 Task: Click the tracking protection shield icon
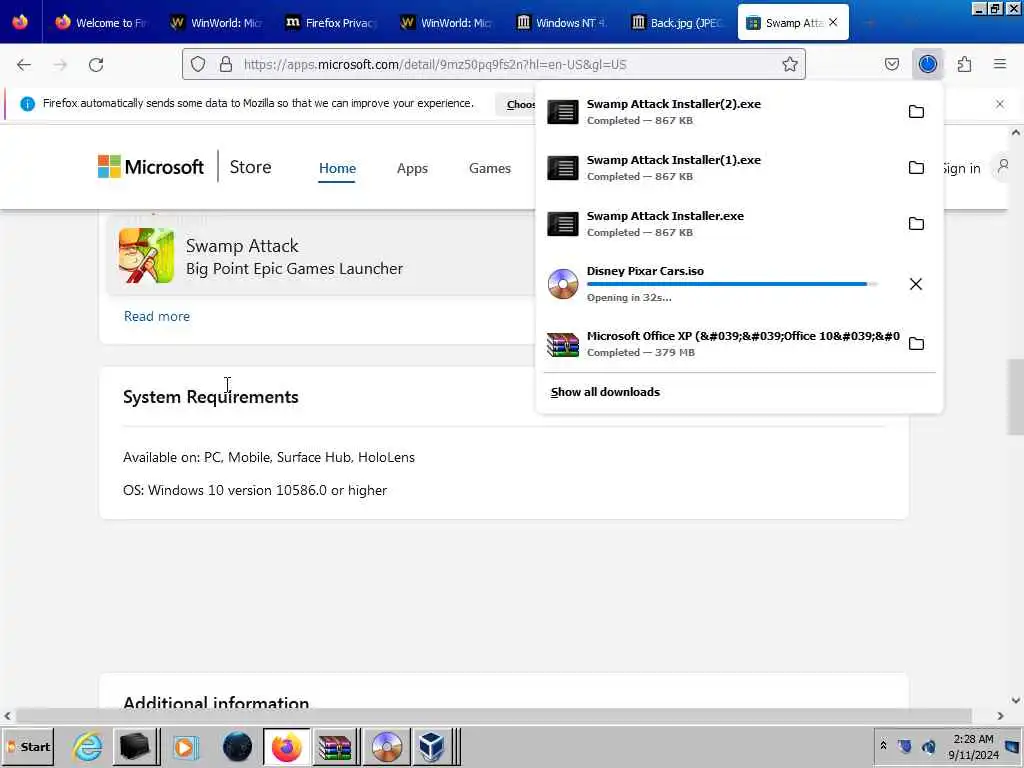click(198, 64)
